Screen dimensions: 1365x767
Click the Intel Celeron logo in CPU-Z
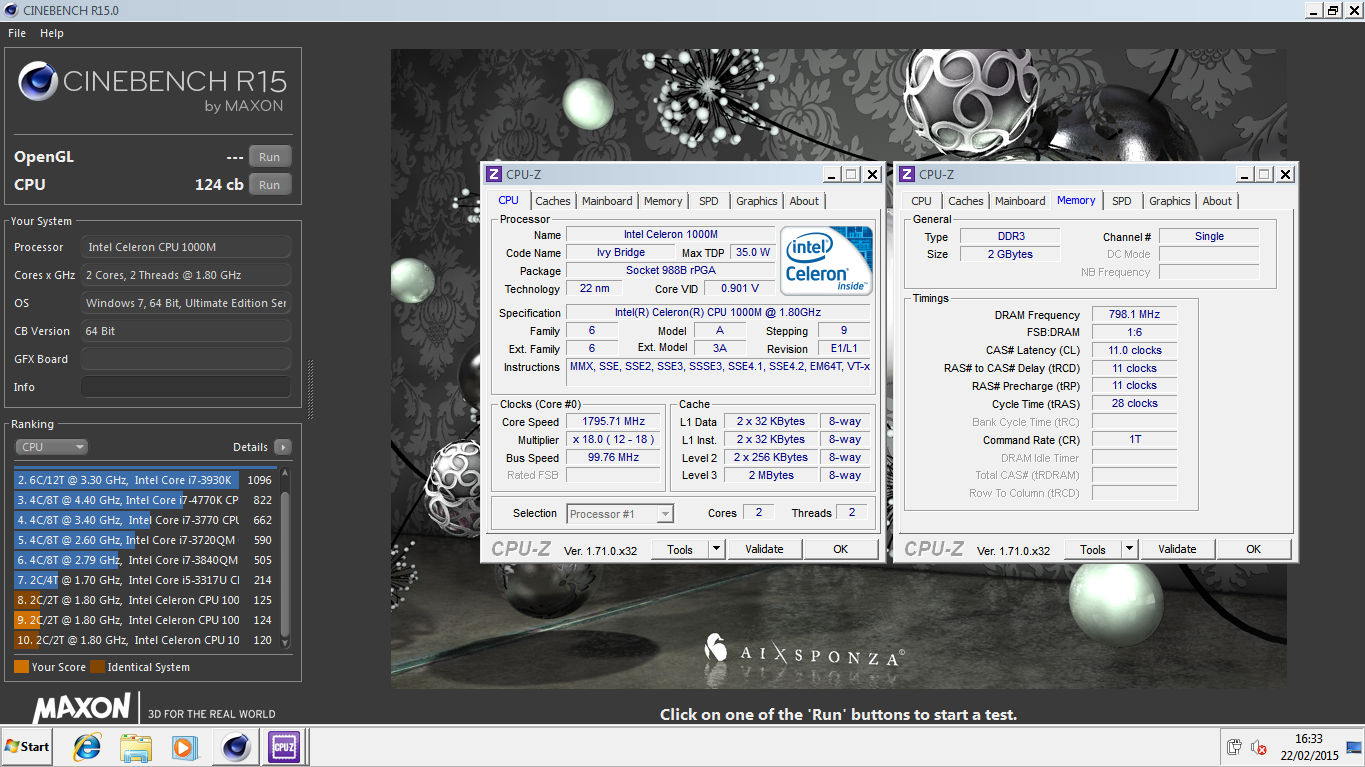pyautogui.click(x=827, y=261)
